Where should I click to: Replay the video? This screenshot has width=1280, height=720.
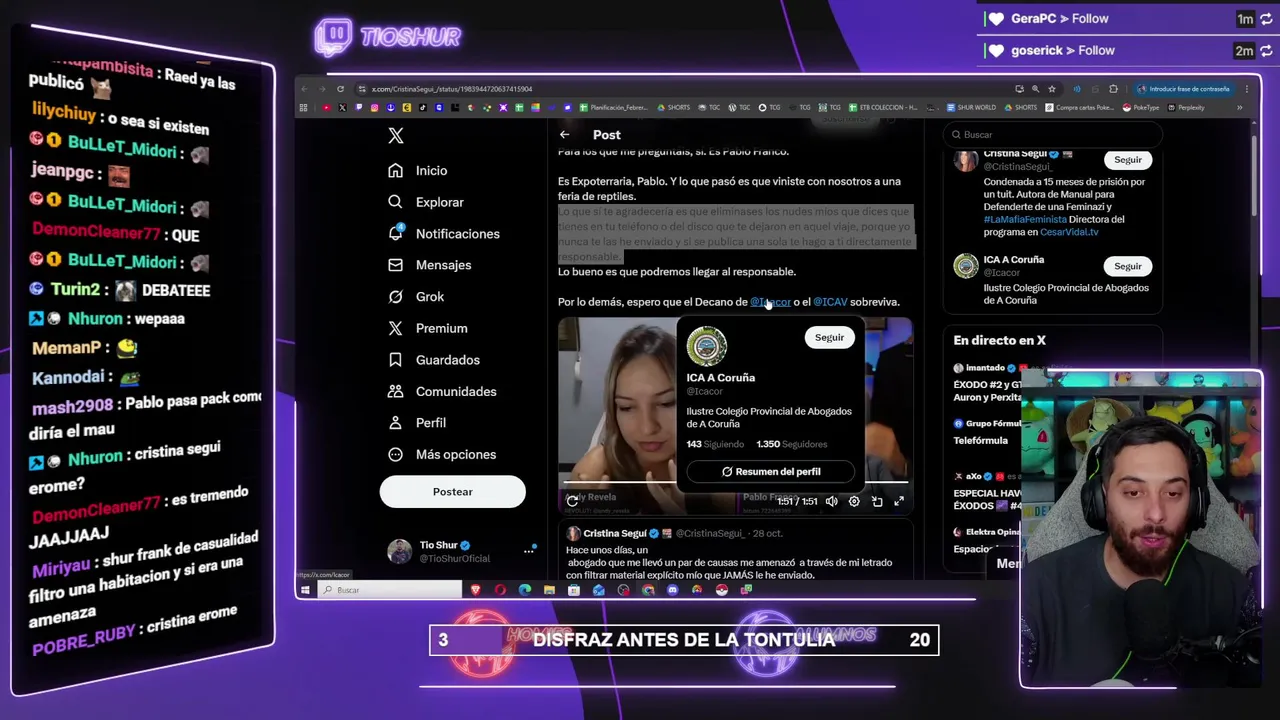[572, 502]
